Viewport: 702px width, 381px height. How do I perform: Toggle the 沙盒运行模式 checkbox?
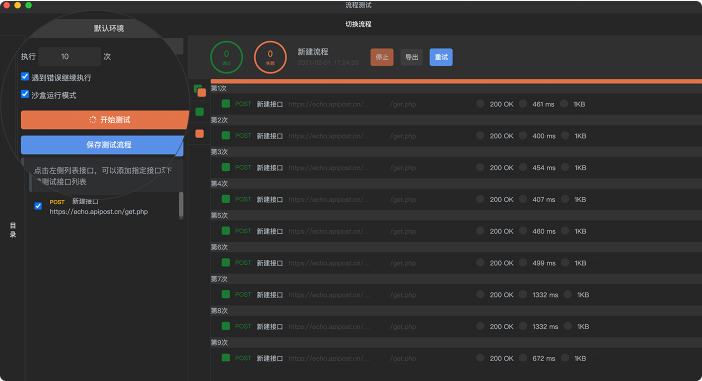(x=25, y=94)
